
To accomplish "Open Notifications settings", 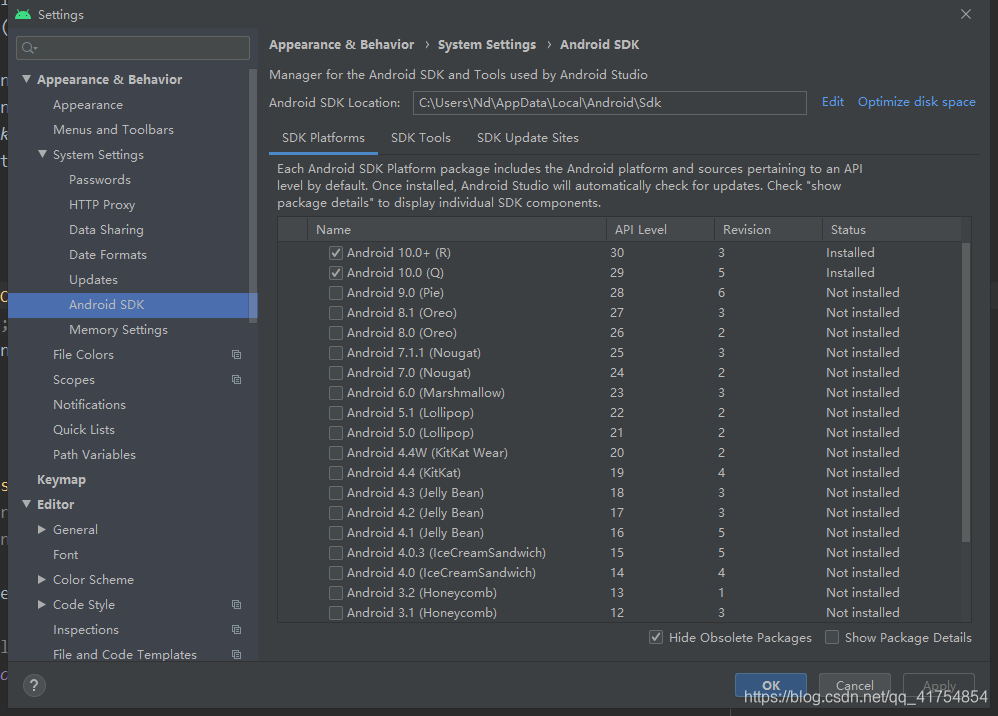I will point(89,405).
